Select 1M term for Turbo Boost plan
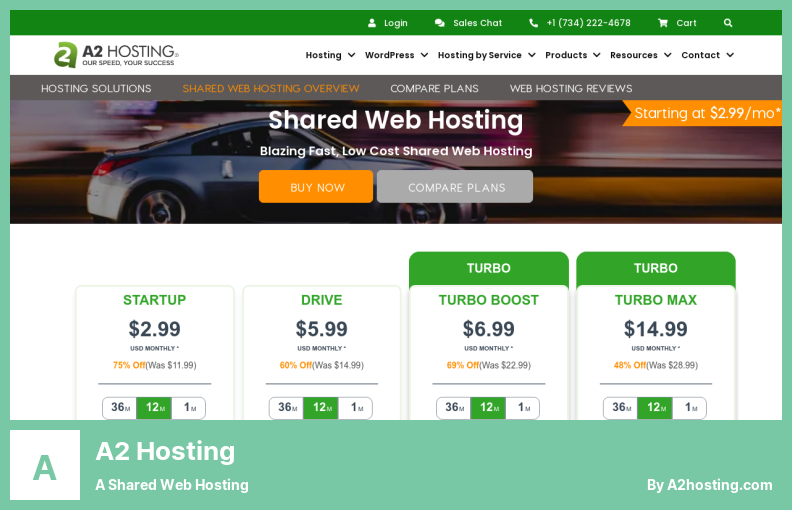Viewport: 792px width, 510px height. [523, 407]
